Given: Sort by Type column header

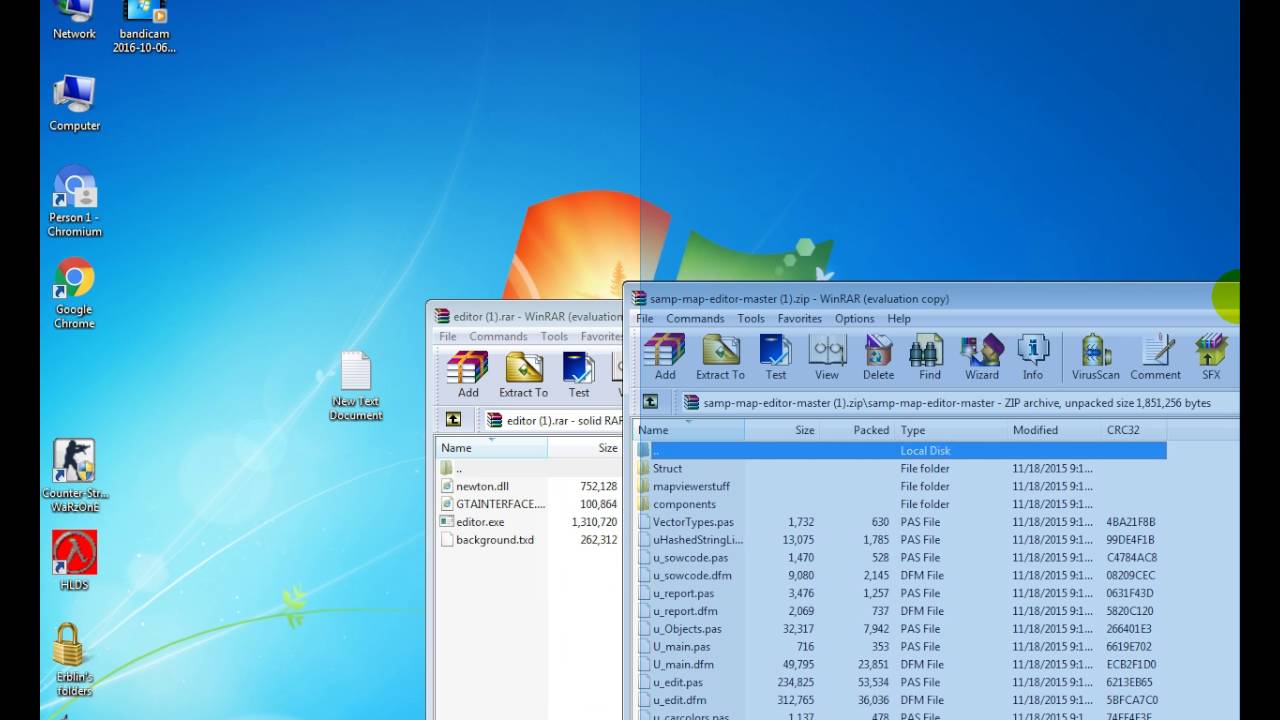Looking at the screenshot, I should point(950,430).
